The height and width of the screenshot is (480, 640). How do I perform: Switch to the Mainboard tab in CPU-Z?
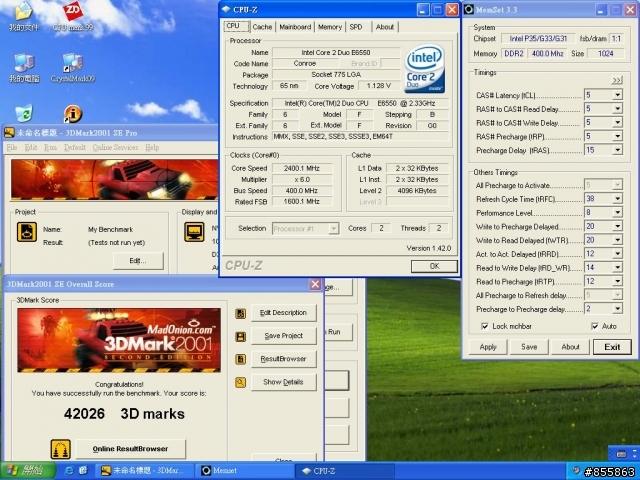click(x=294, y=27)
